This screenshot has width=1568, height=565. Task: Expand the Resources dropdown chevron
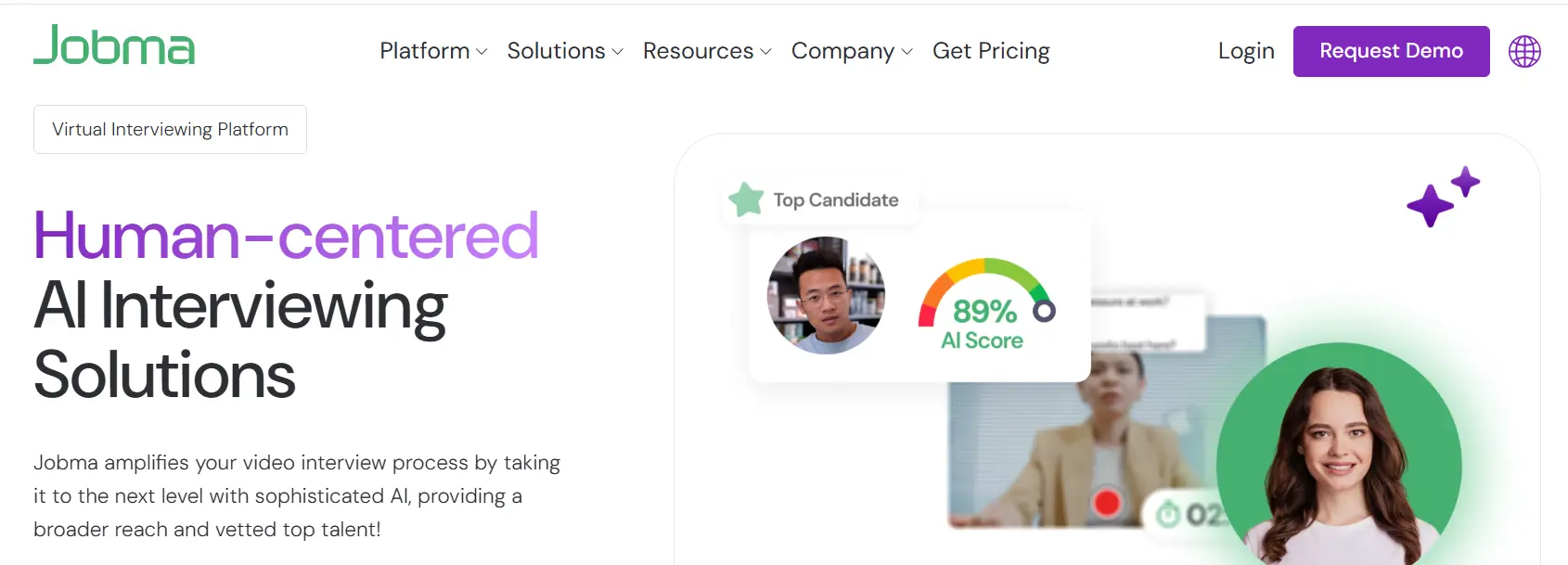[x=765, y=52]
